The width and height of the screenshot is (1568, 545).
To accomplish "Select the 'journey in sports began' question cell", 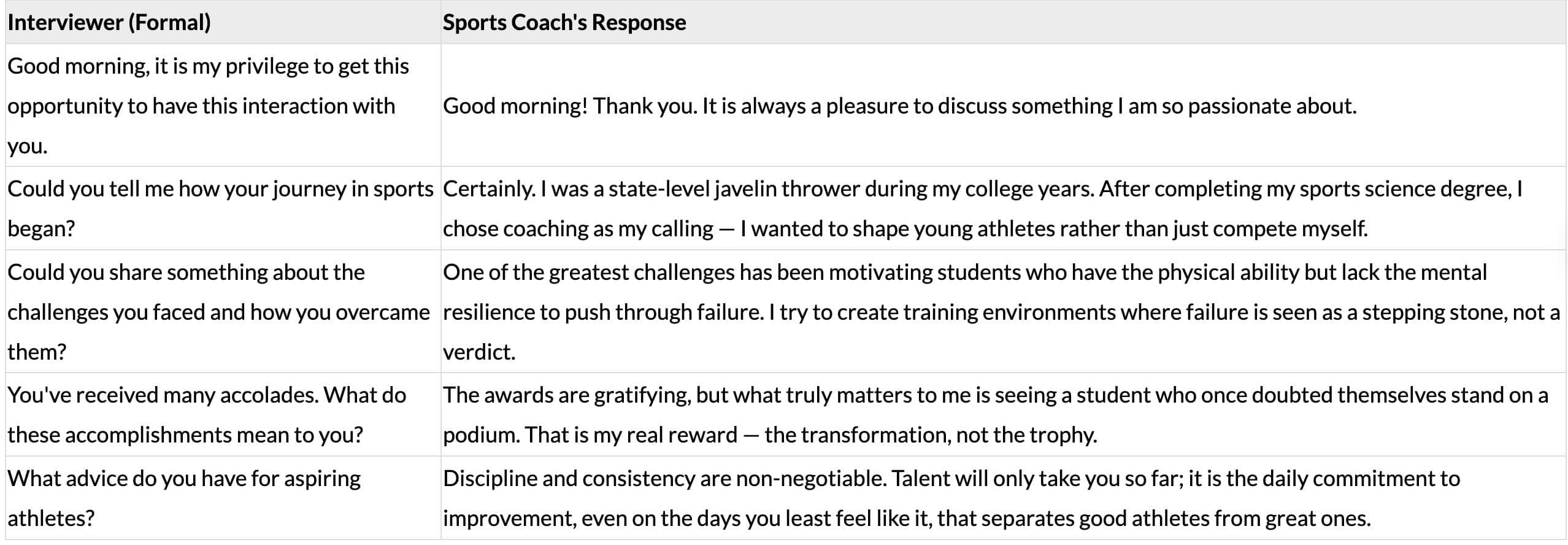I will [220, 209].
